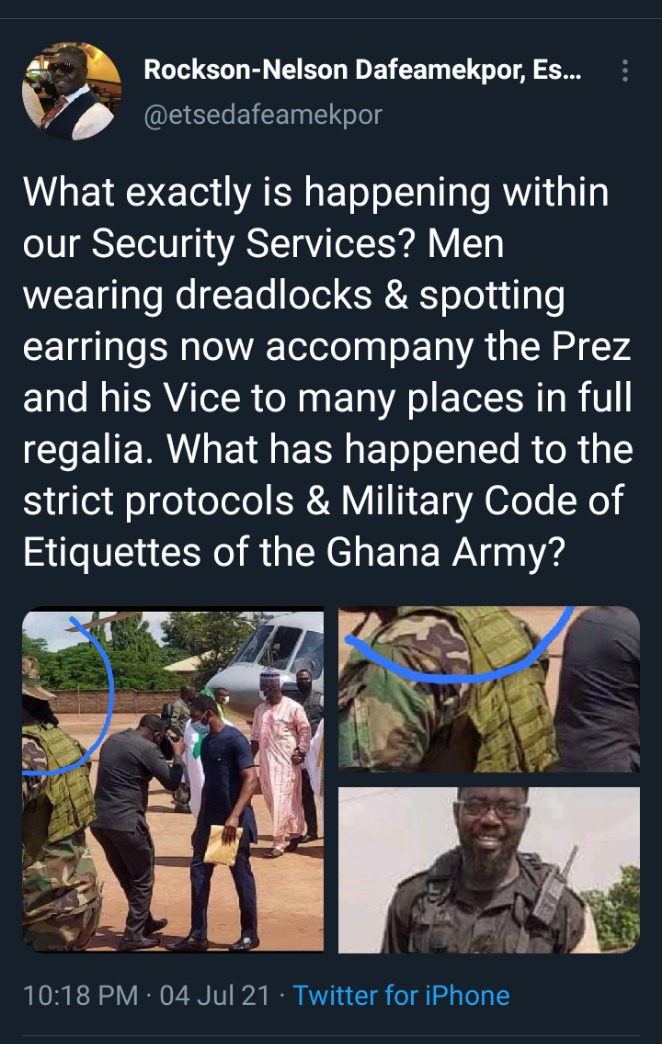Image resolution: width=662 pixels, height=1044 pixels.
Task: Click the 10:18 PM timestamp
Action: (x=81, y=995)
